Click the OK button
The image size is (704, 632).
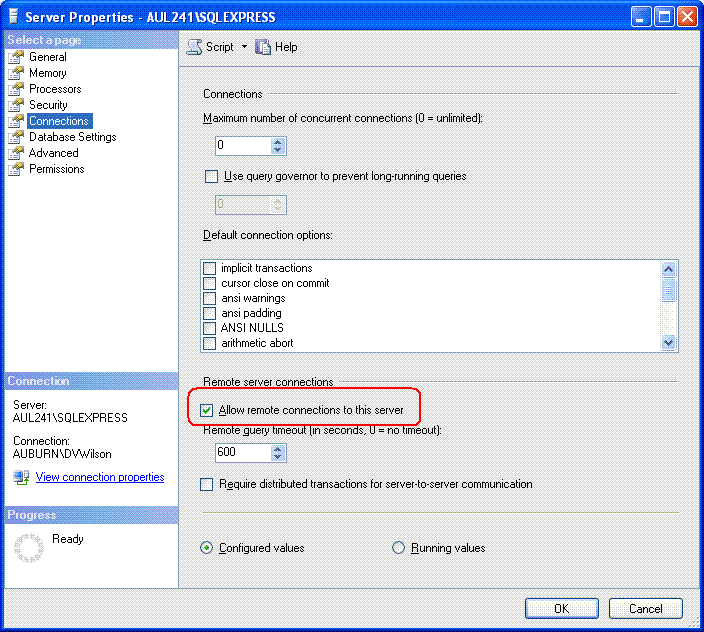(562, 609)
